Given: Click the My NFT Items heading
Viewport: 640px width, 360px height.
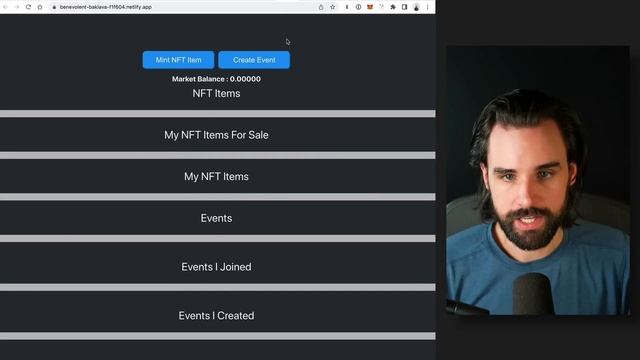Looking at the screenshot, I should point(216,177).
